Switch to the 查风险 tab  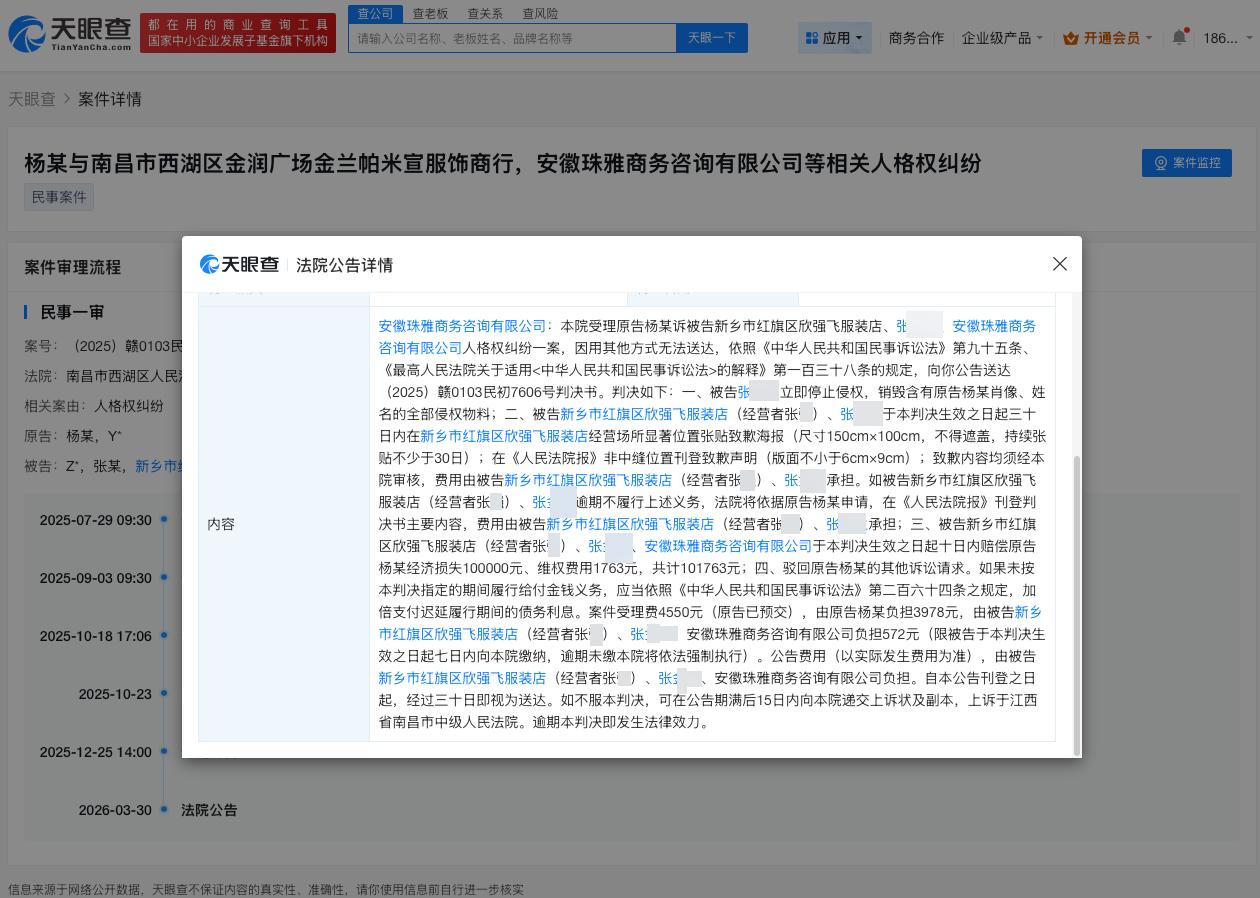coord(539,13)
